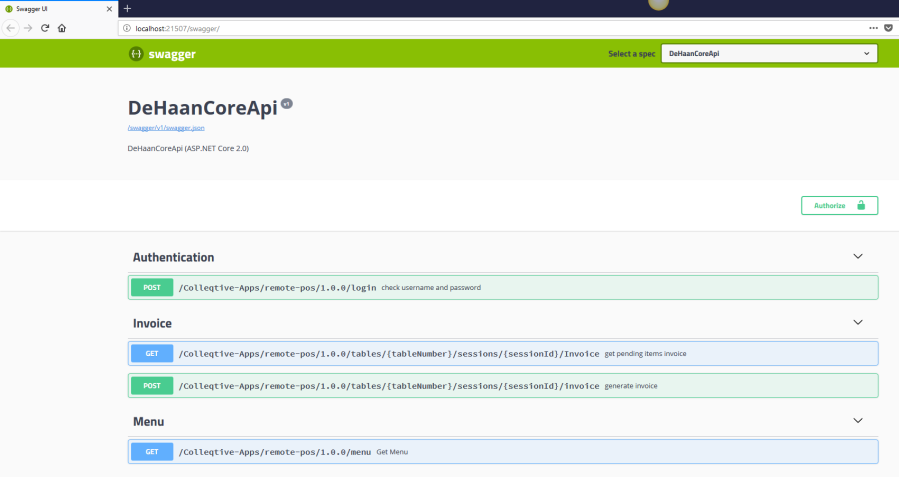
Task: Click the DeHaanCoreApi title heading
Action: (x=202, y=108)
